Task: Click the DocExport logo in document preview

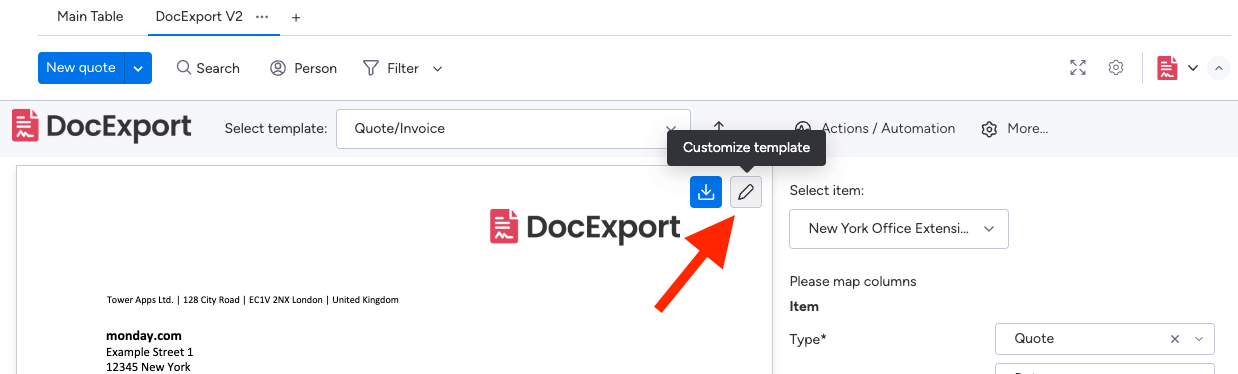Action: pos(585,227)
